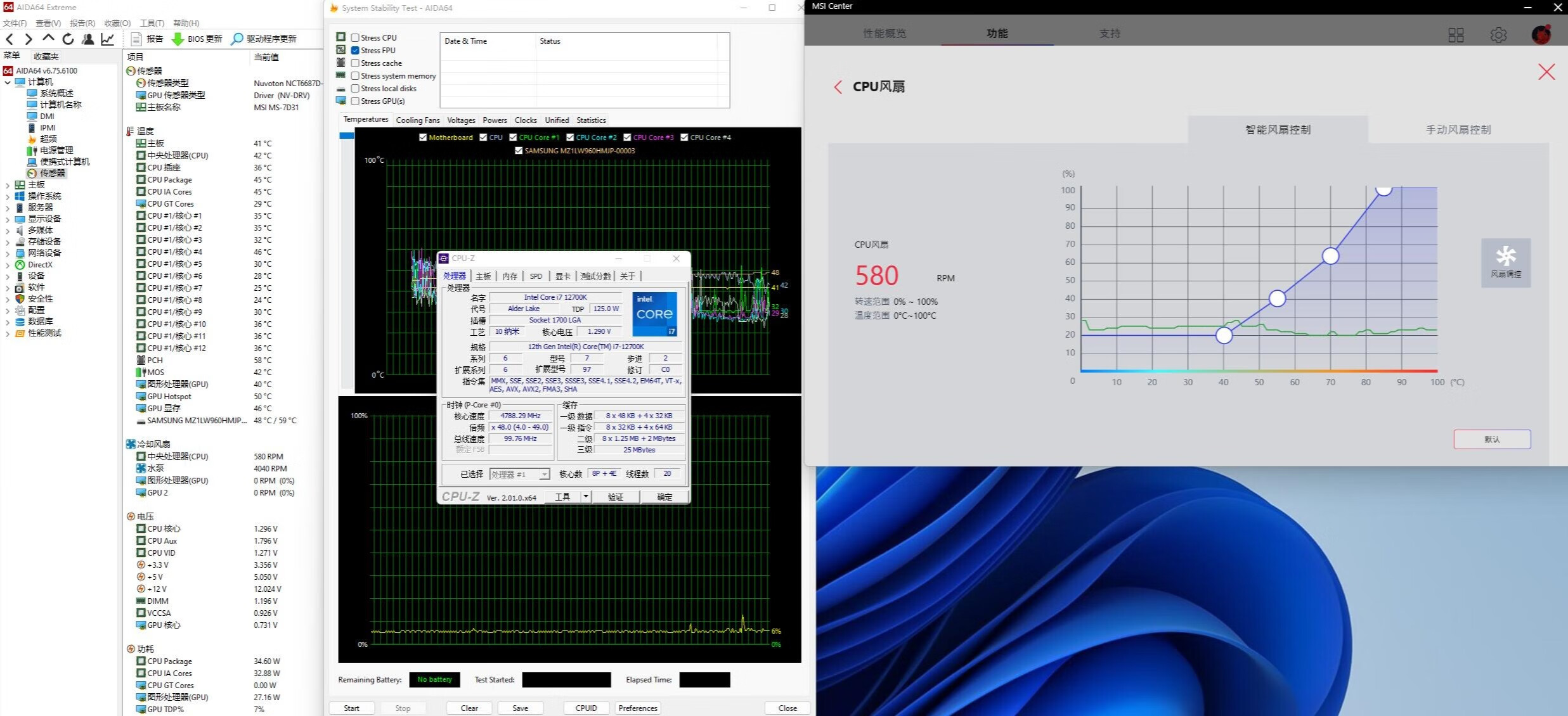Click the AIDA64 back navigation arrow
The image size is (1568, 716).
tap(10, 39)
